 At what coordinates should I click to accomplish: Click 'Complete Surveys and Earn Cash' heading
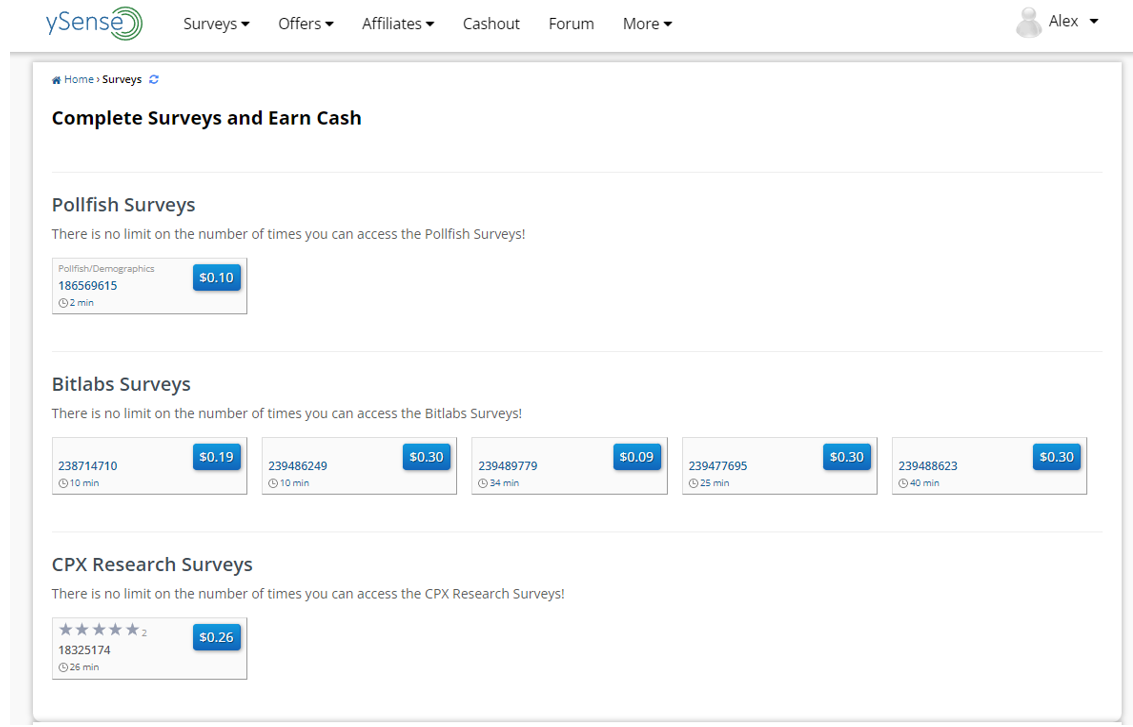pyautogui.click(x=207, y=118)
